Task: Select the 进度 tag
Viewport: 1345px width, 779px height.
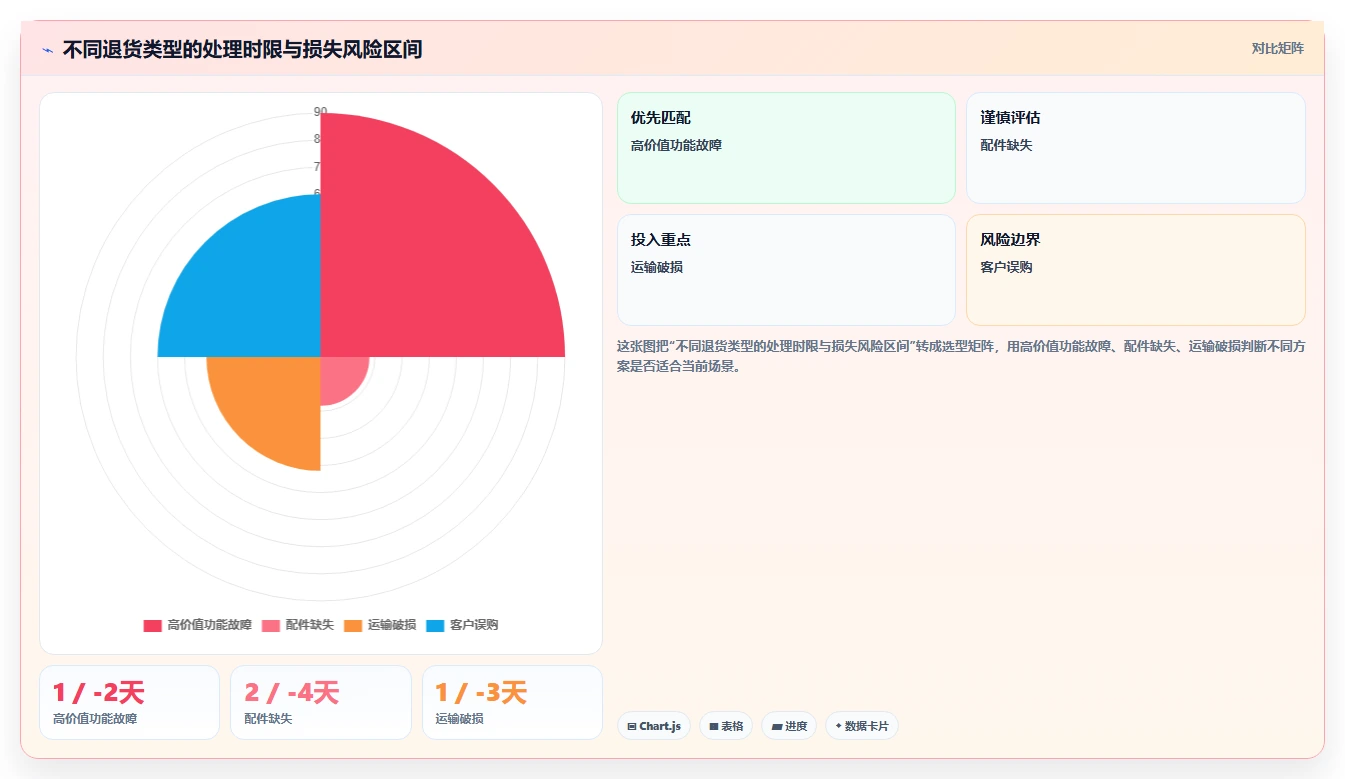Action: [789, 726]
